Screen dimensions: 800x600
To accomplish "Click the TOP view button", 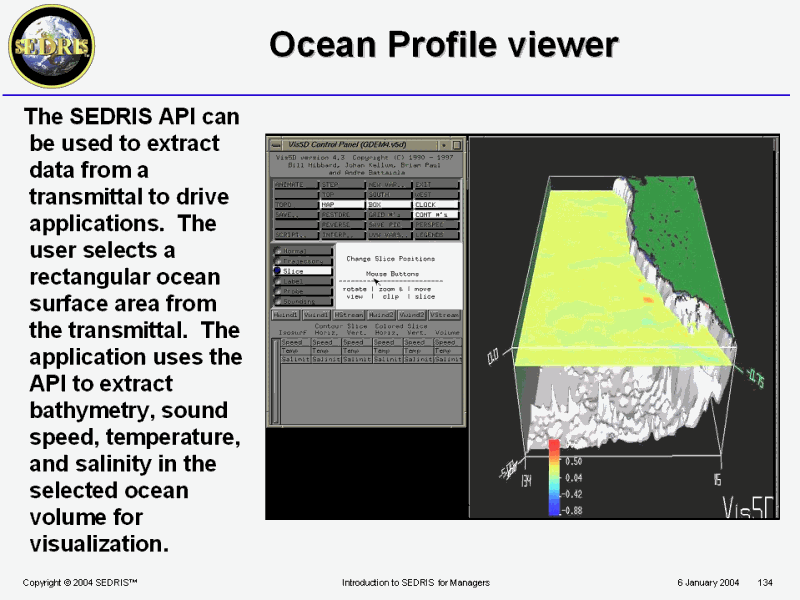I will coord(342,194).
